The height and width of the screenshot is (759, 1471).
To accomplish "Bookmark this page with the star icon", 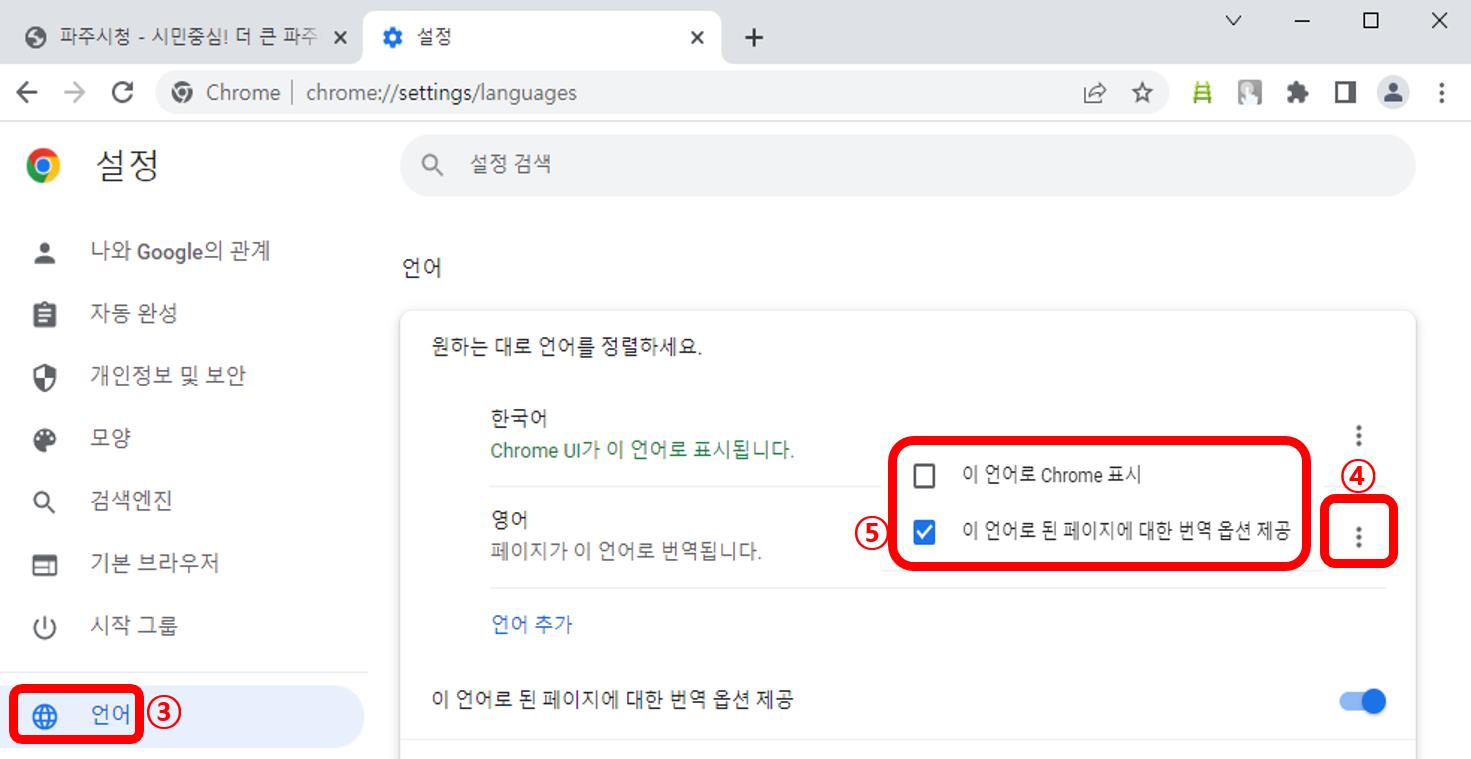I will [x=1140, y=92].
